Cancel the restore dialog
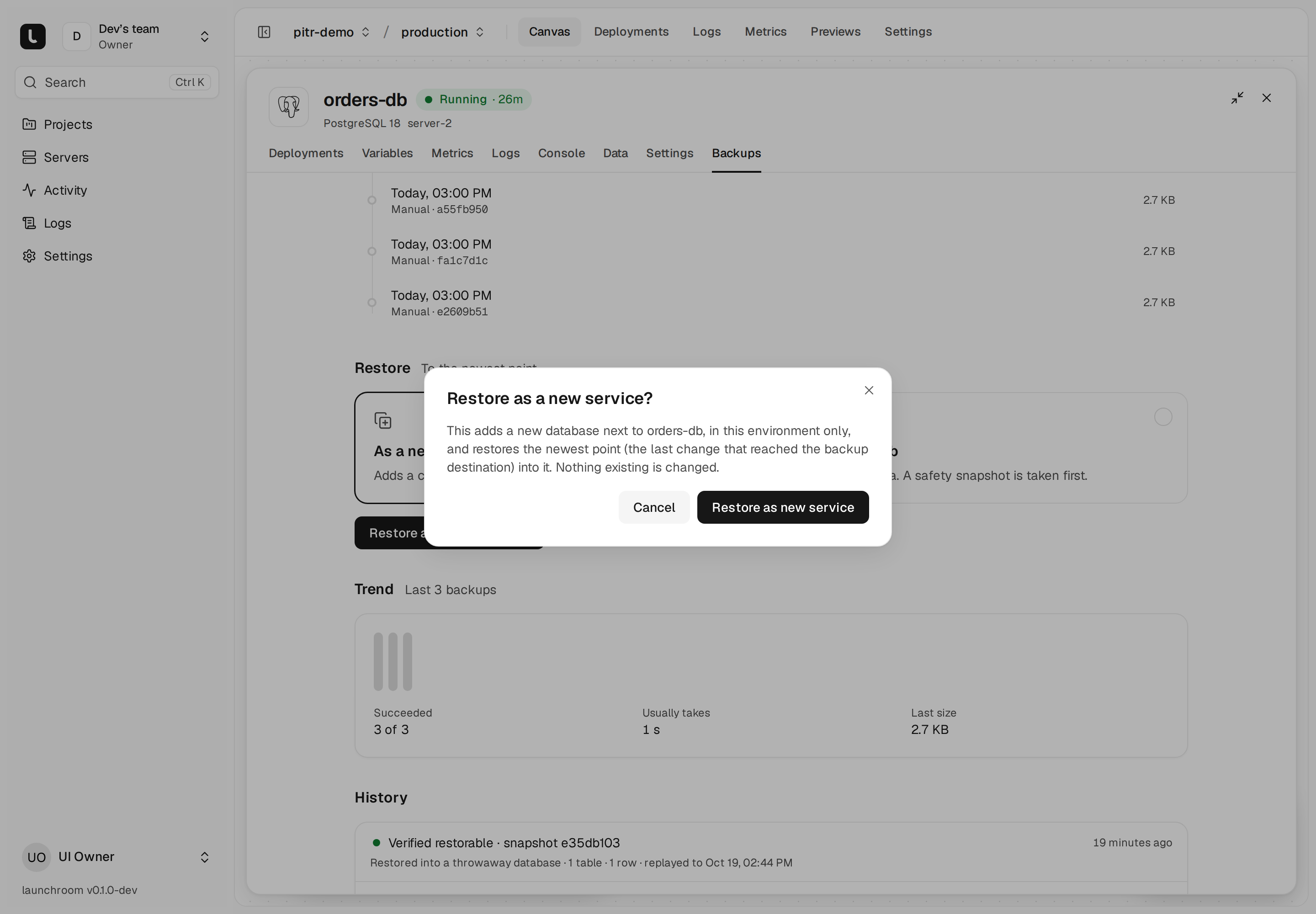The width and height of the screenshot is (1316, 914). [x=654, y=507]
